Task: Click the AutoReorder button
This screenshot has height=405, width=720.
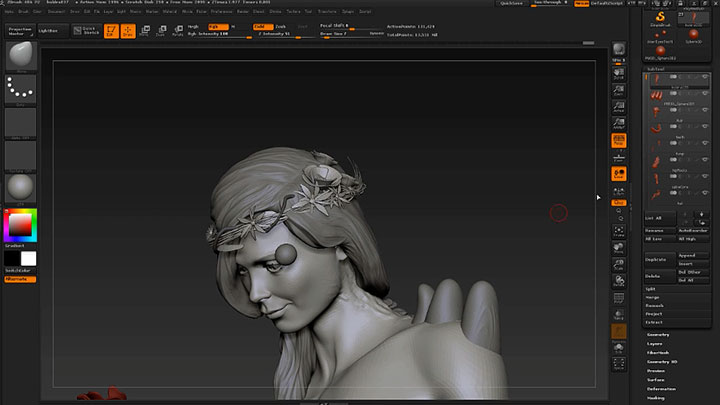Action: pyautogui.click(x=693, y=231)
